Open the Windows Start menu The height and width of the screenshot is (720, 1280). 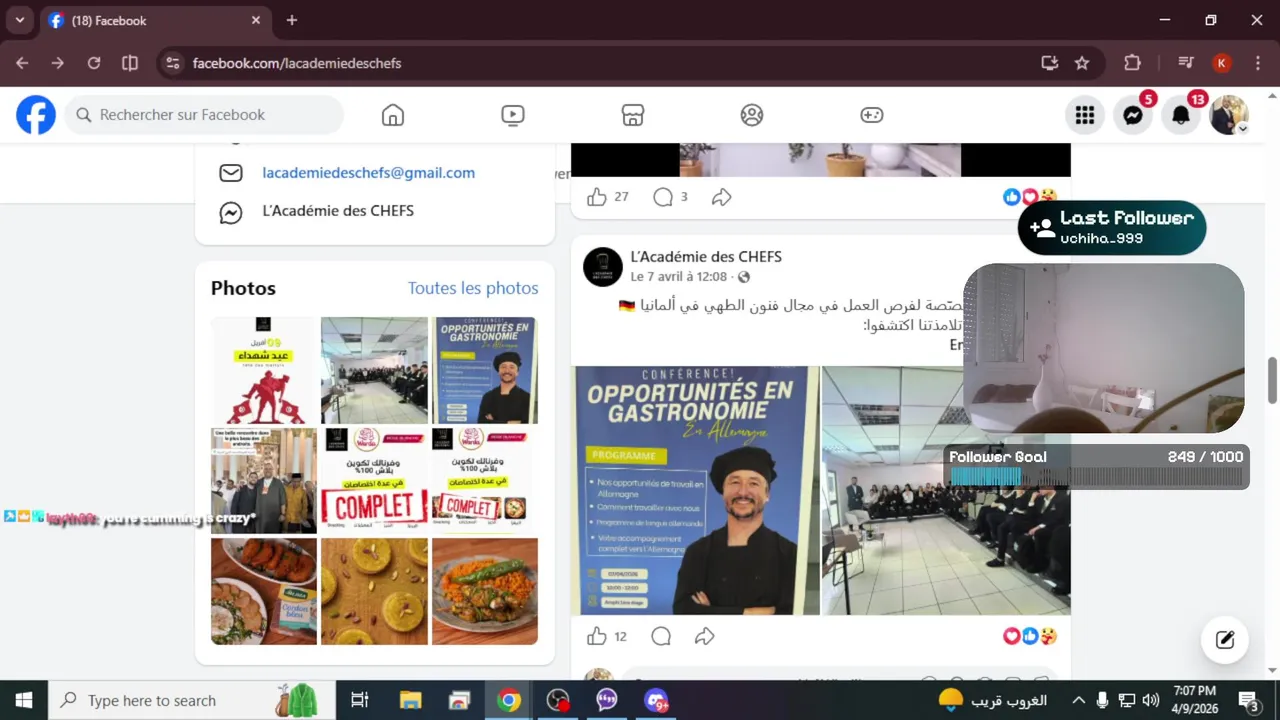pyautogui.click(x=24, y=700)
